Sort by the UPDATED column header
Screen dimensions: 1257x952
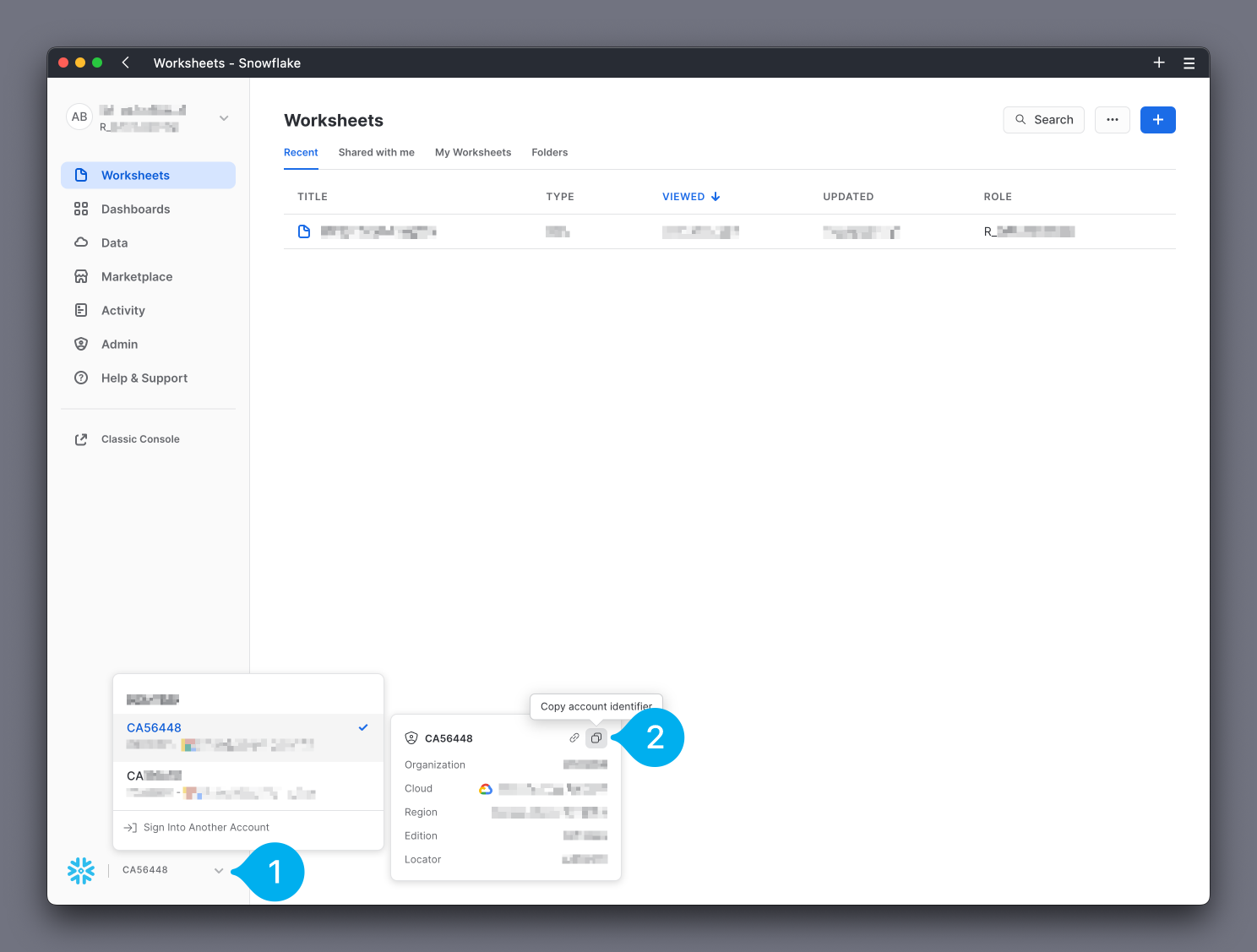pos(848,197)
